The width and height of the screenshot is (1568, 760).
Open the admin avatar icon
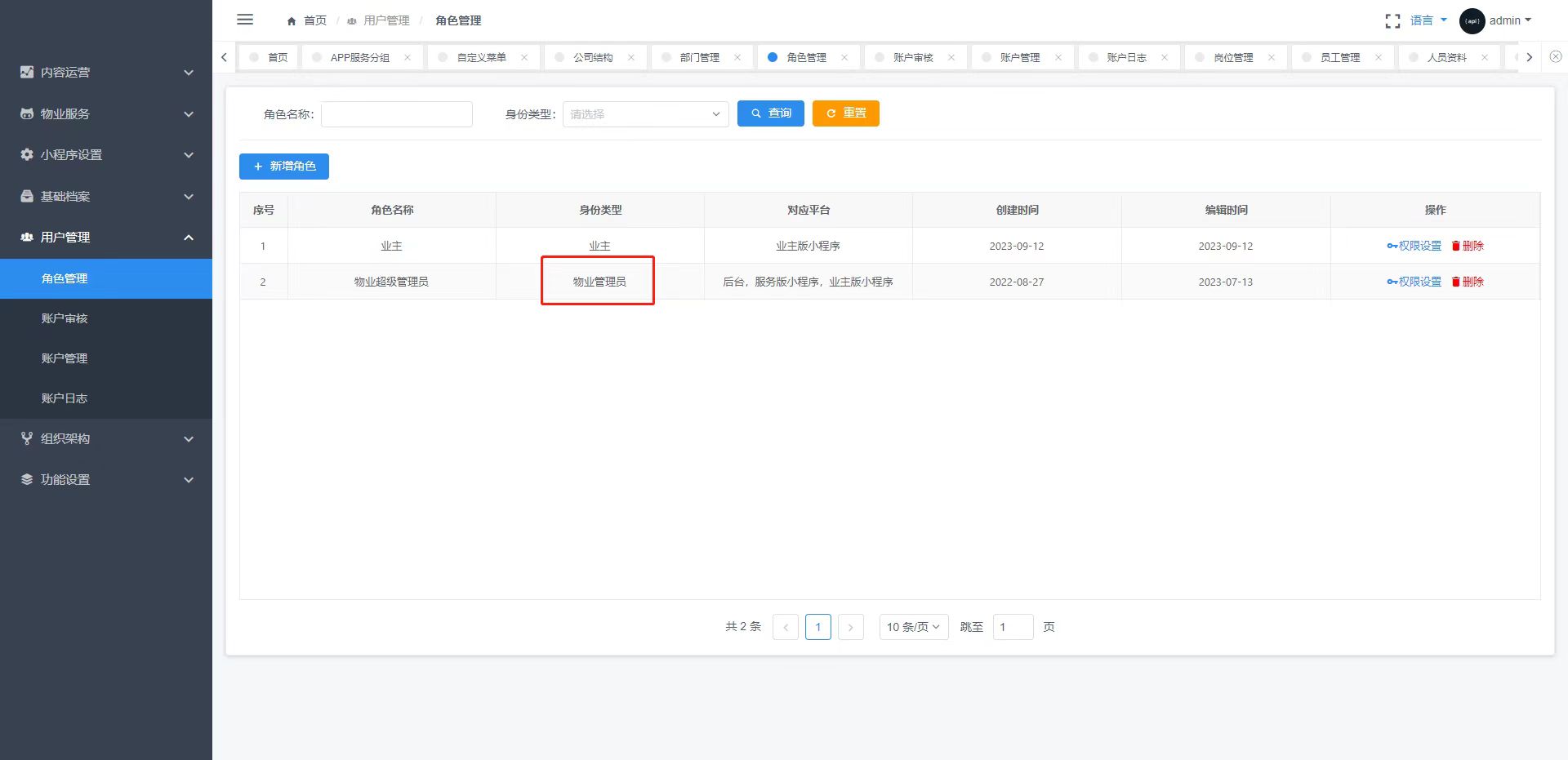pyautogui.click(x=1472, y=21)
